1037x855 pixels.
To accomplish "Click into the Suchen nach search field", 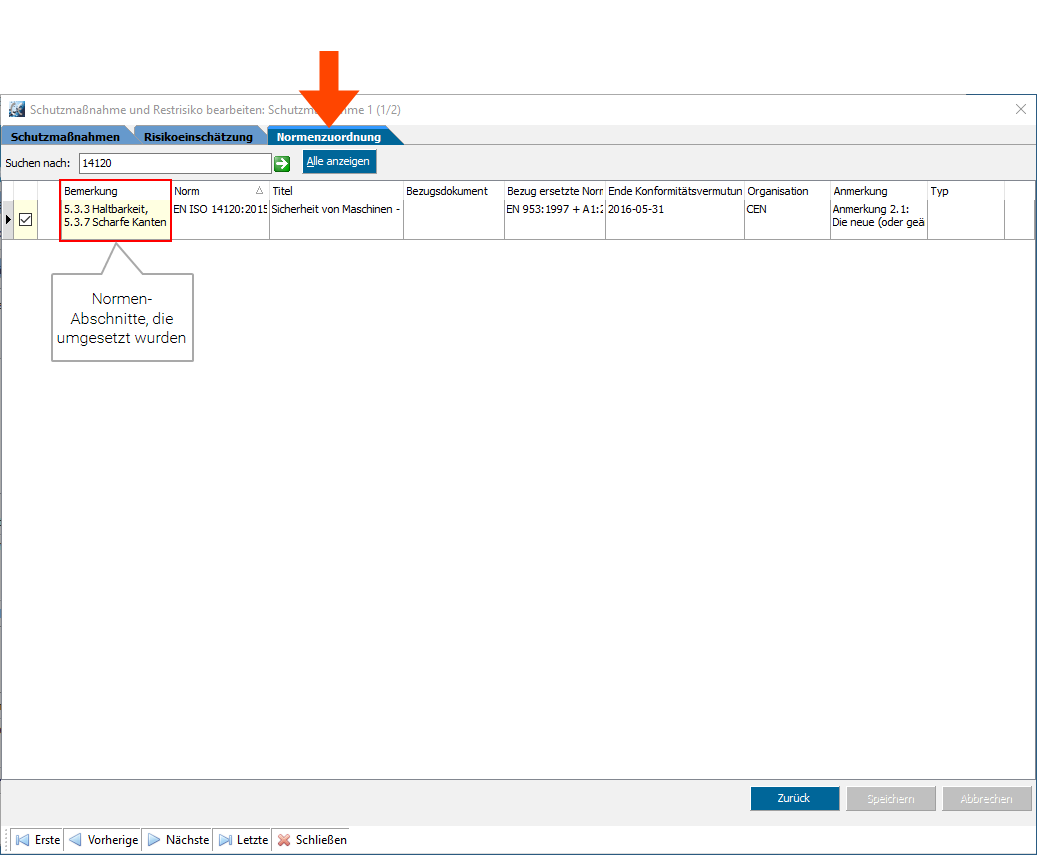I will point(174,162).
